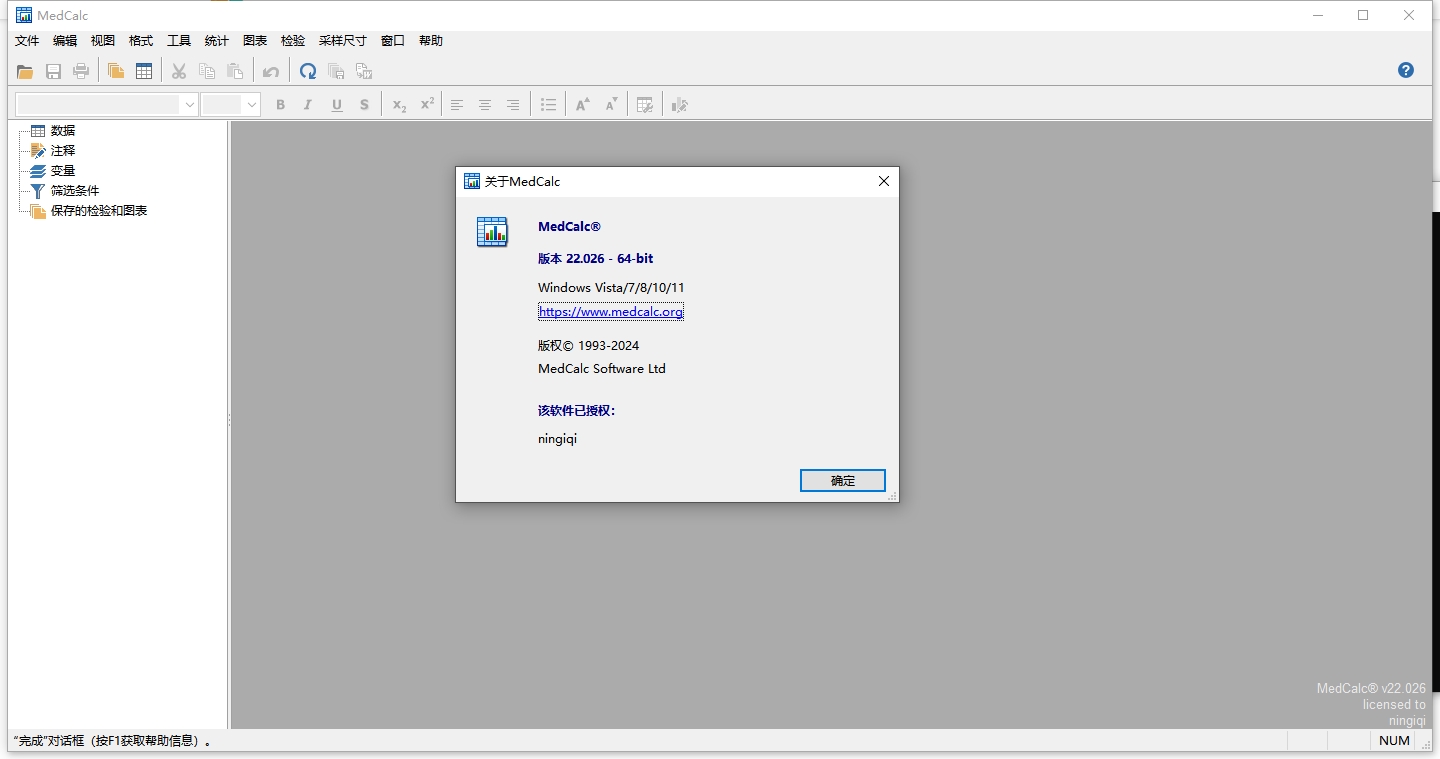Viewport: 1440px width, 759px height.
Task: Toggle underline formatting button
Action: (337, 105)
